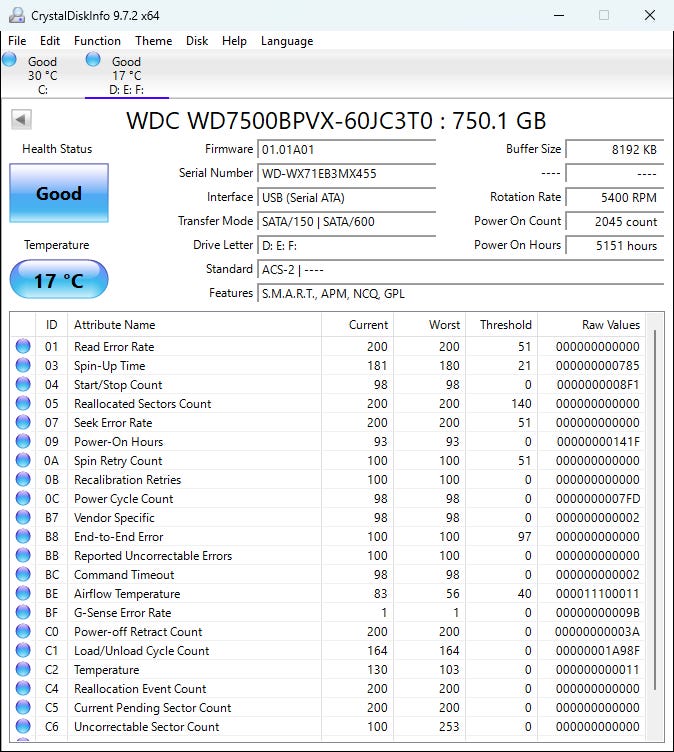674x752 pixels.
Task: Open the Theme menu
Action: [x=153, y=41]
